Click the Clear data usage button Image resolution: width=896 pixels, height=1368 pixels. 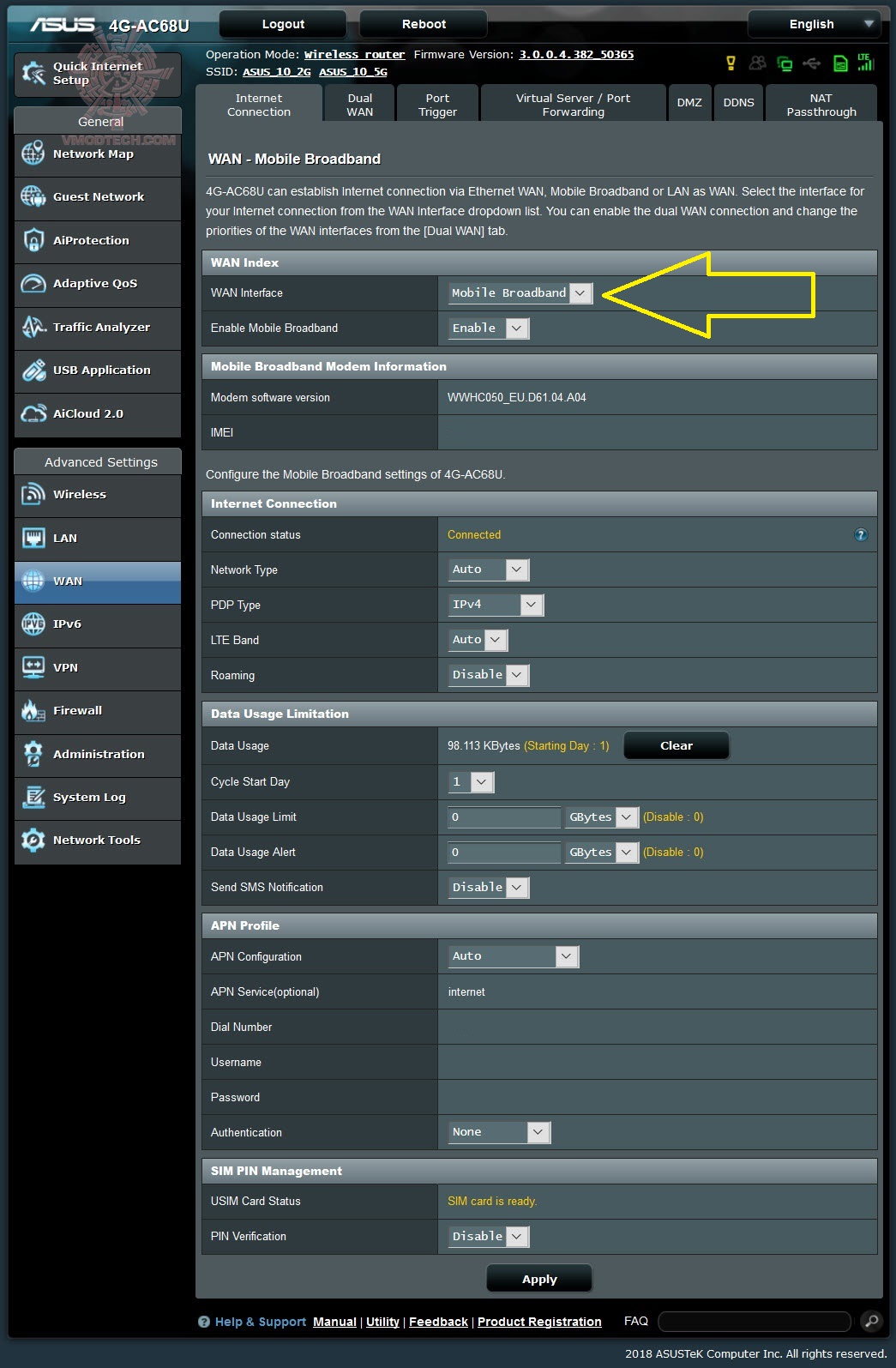(x=677, y=745)
